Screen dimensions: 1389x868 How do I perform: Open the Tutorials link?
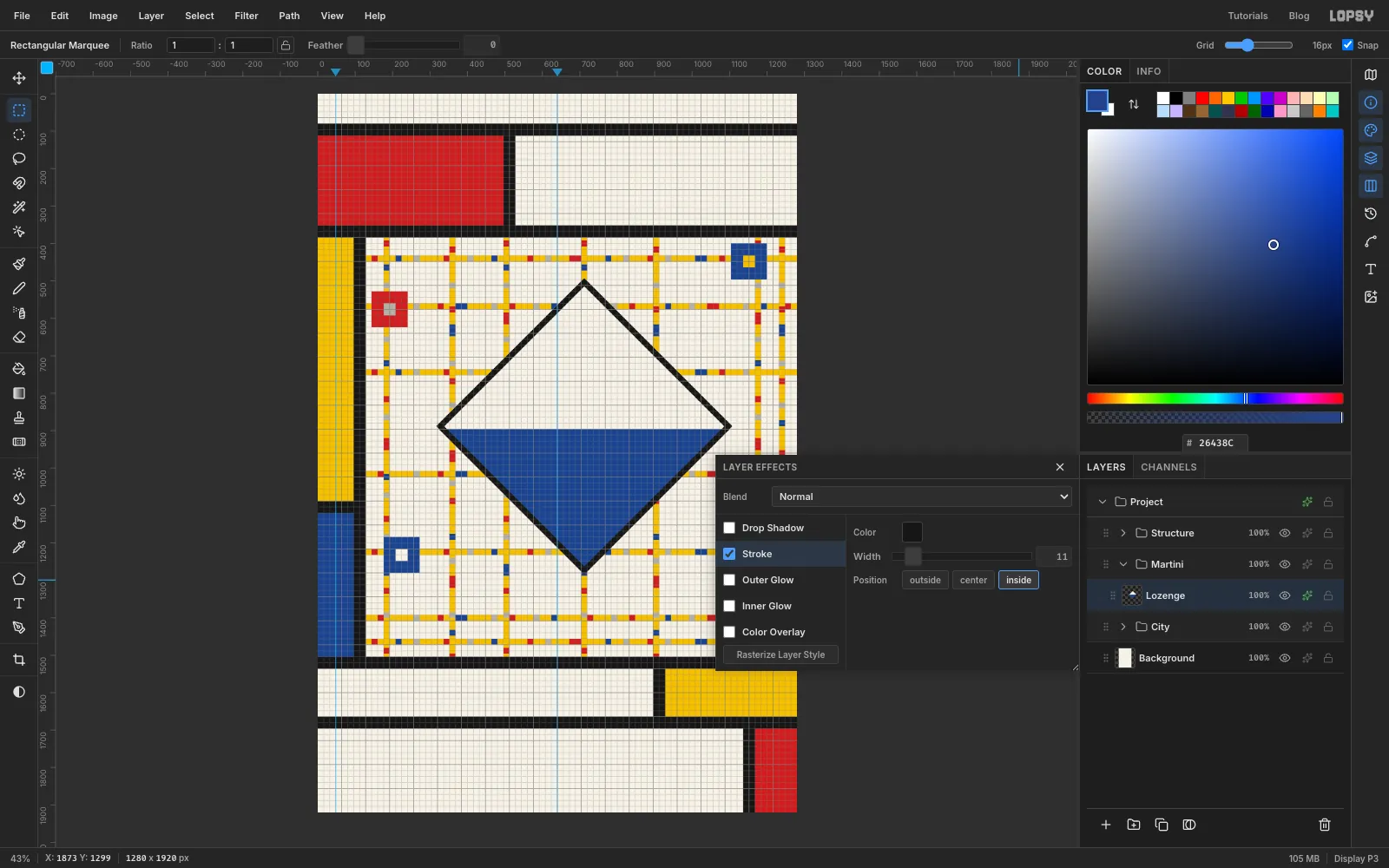coord(1247,16)
